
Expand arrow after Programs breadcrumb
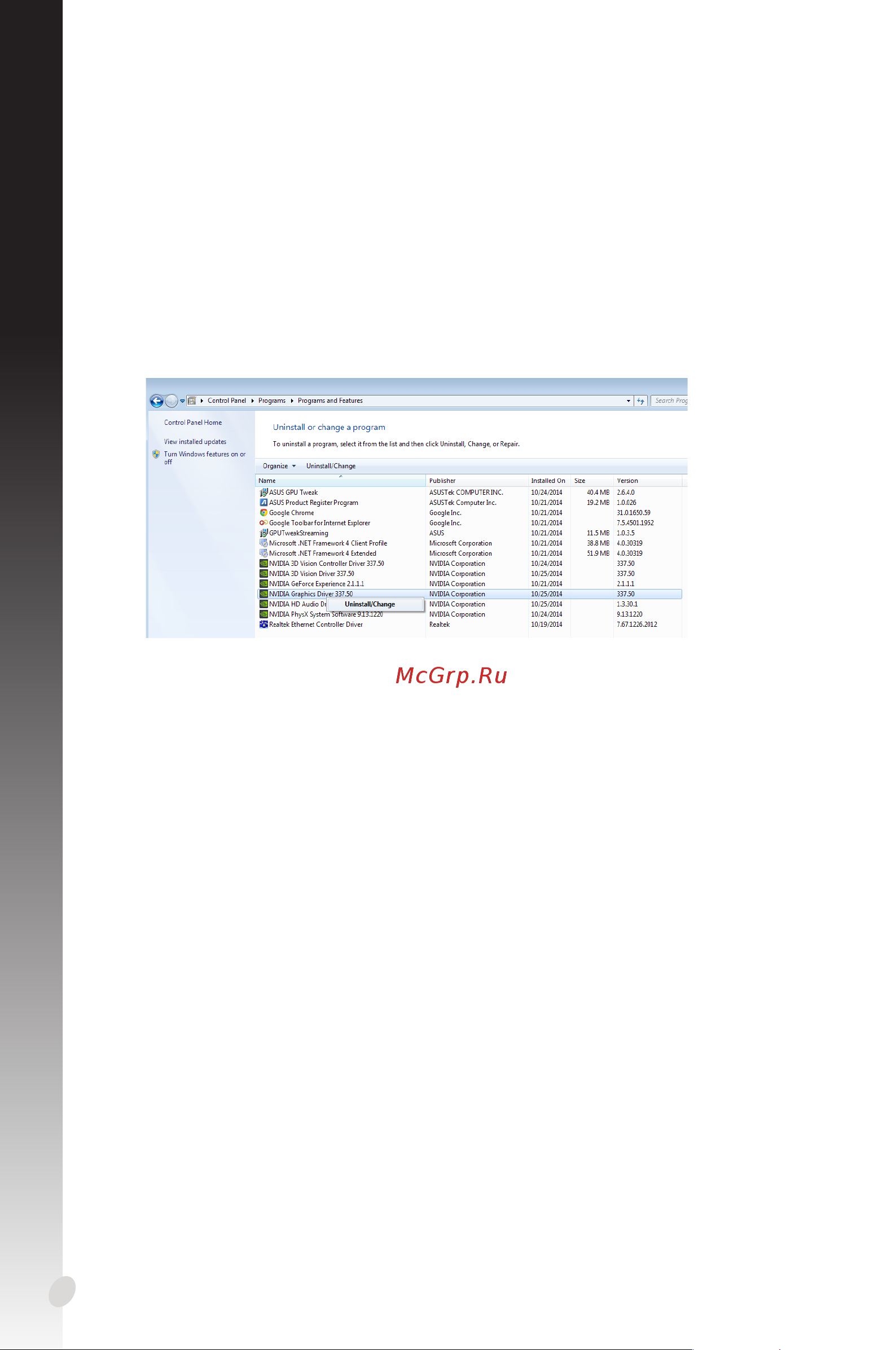point(292,401)
